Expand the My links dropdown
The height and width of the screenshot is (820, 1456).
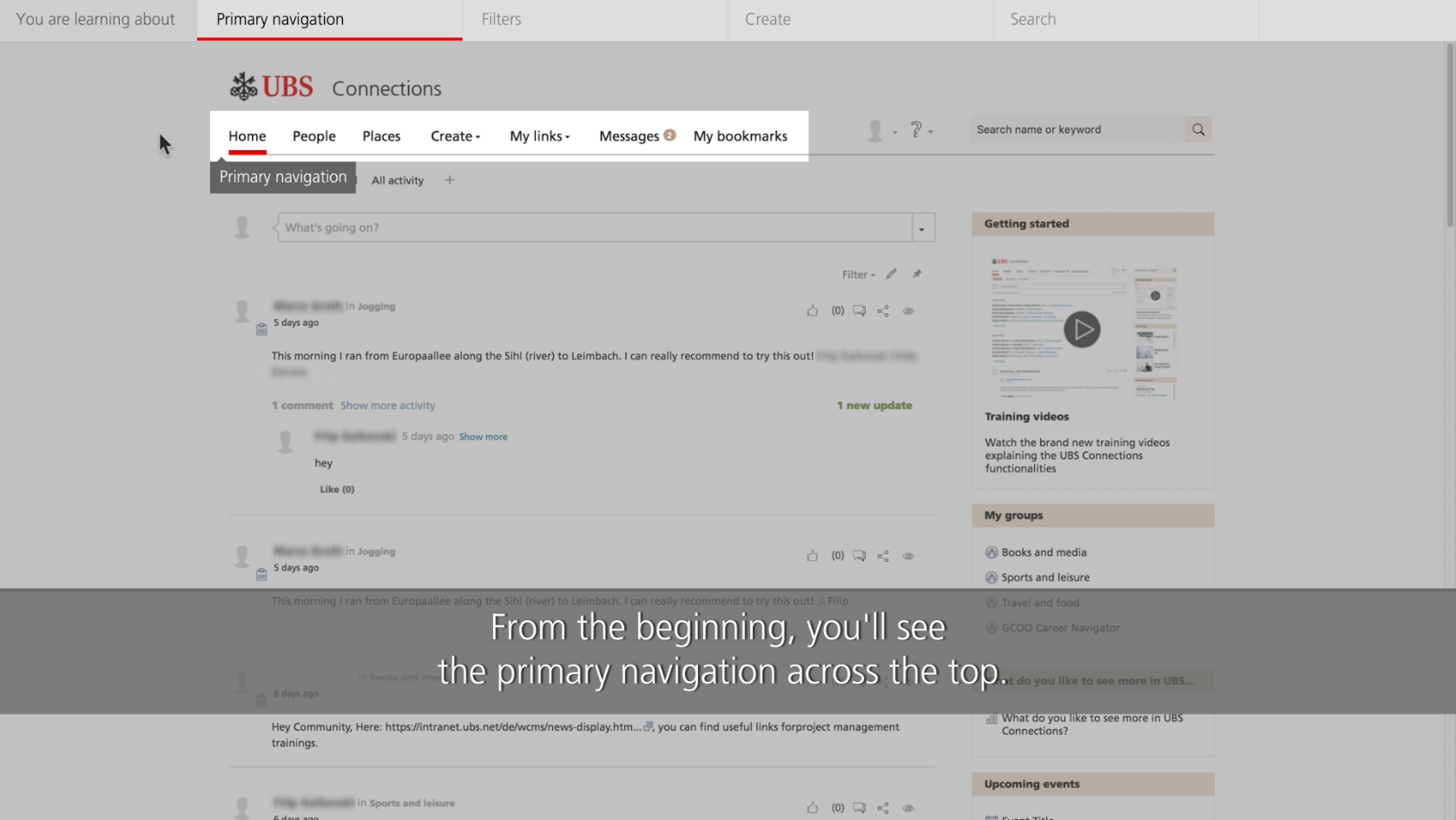point(539,136)
